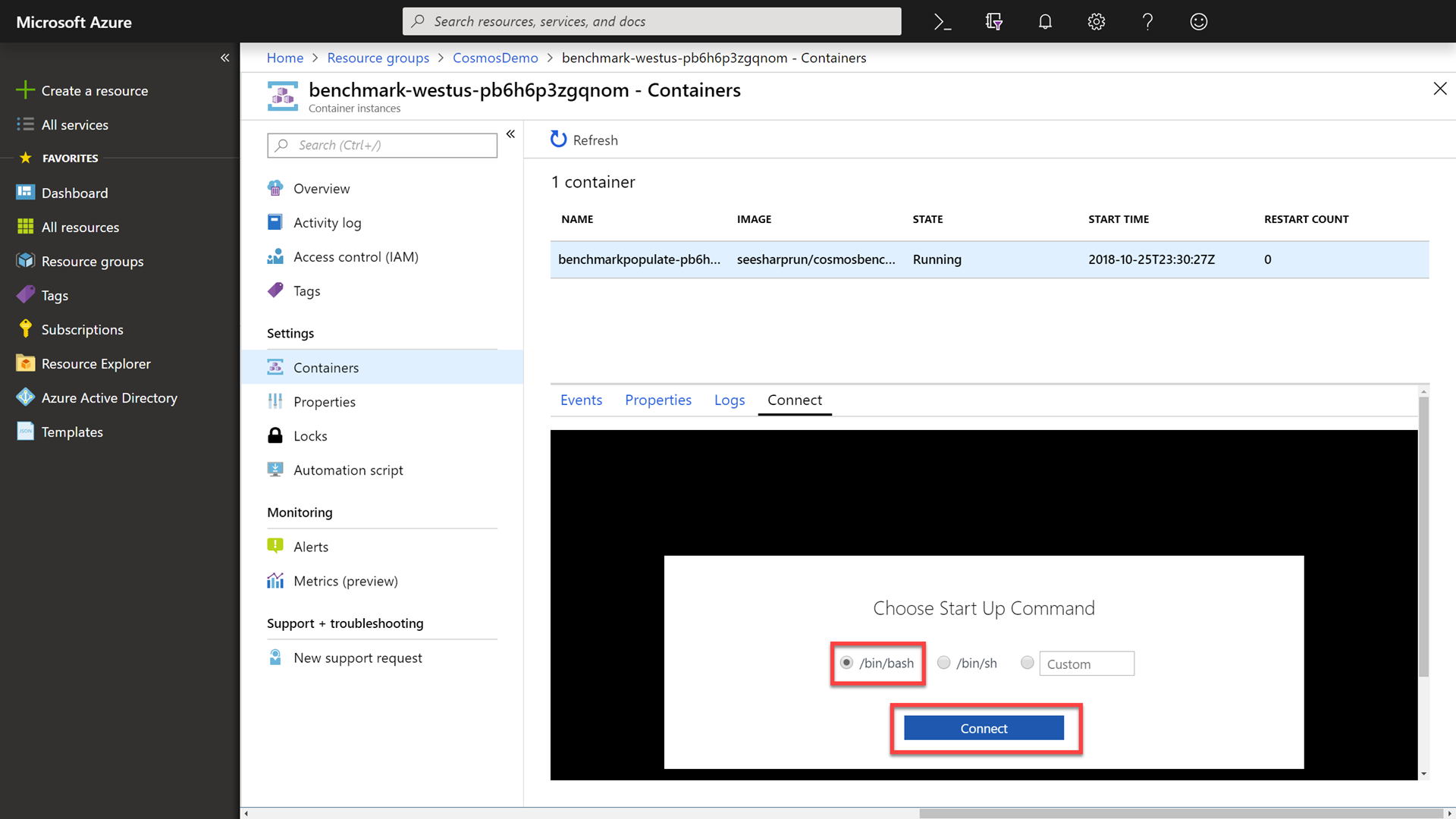Click the Azure search bar
Image resolution: width=1456 pixels, height=819 pixels.
click(x=652, y=21)
